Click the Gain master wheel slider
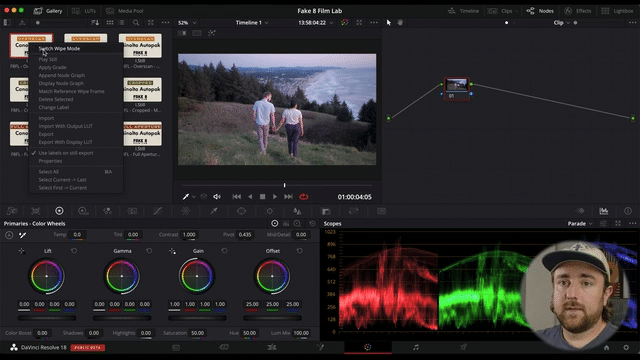Image resolution: width=640 pixels, height=360 pixels. tap(197, 318)
